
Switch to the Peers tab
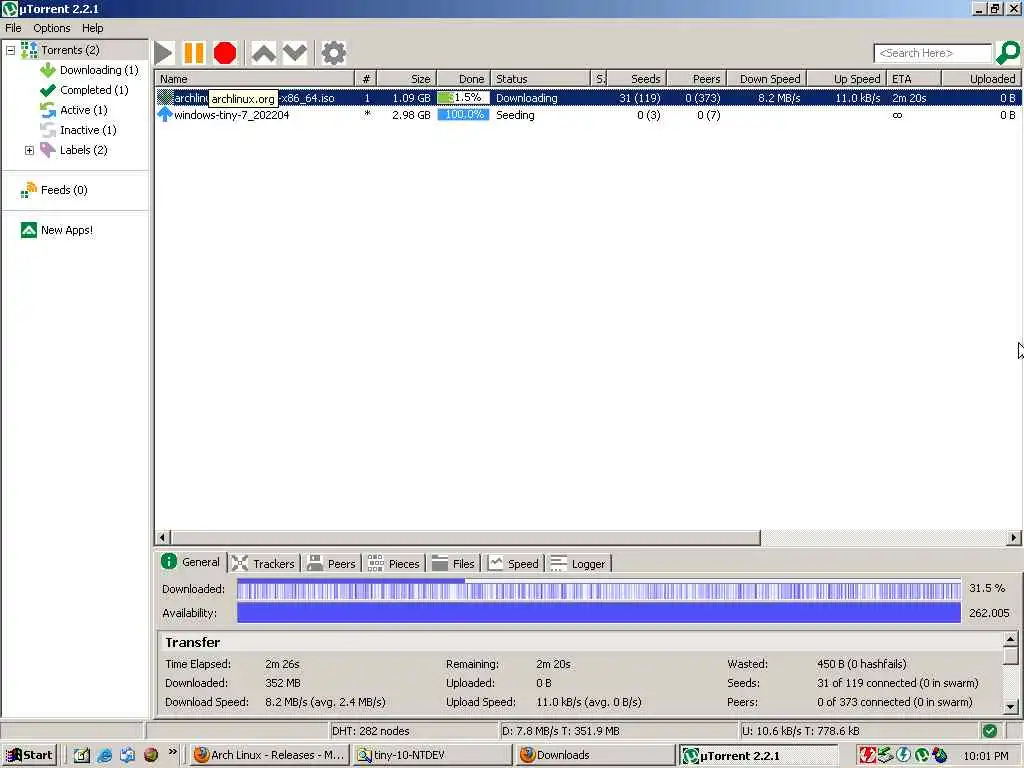click(x=332, y=564)
